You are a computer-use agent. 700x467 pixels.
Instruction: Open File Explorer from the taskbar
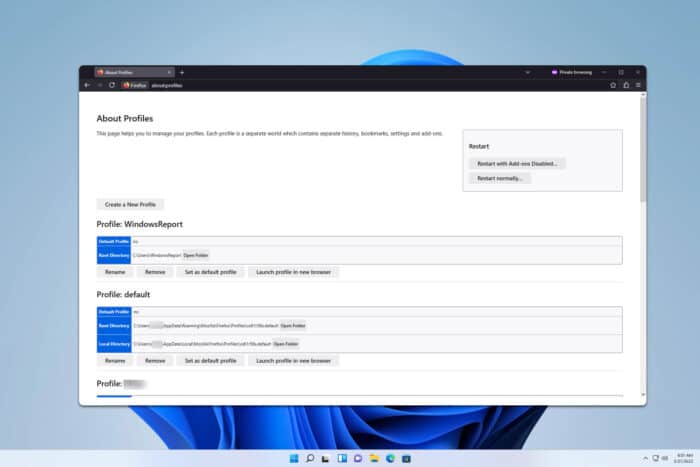click(374, 458)
